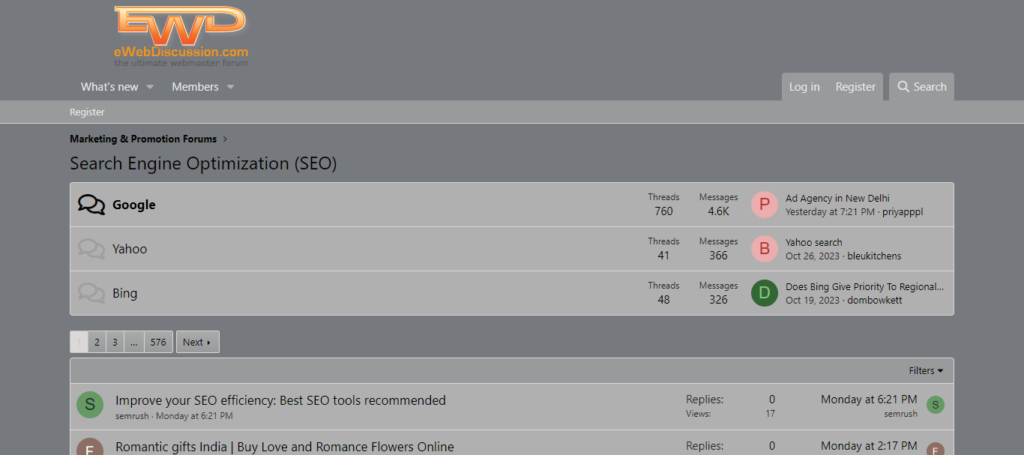The image size is (1024, 455).
Task: Click dombowkett's green D avatar
Action: coord(764,293)
